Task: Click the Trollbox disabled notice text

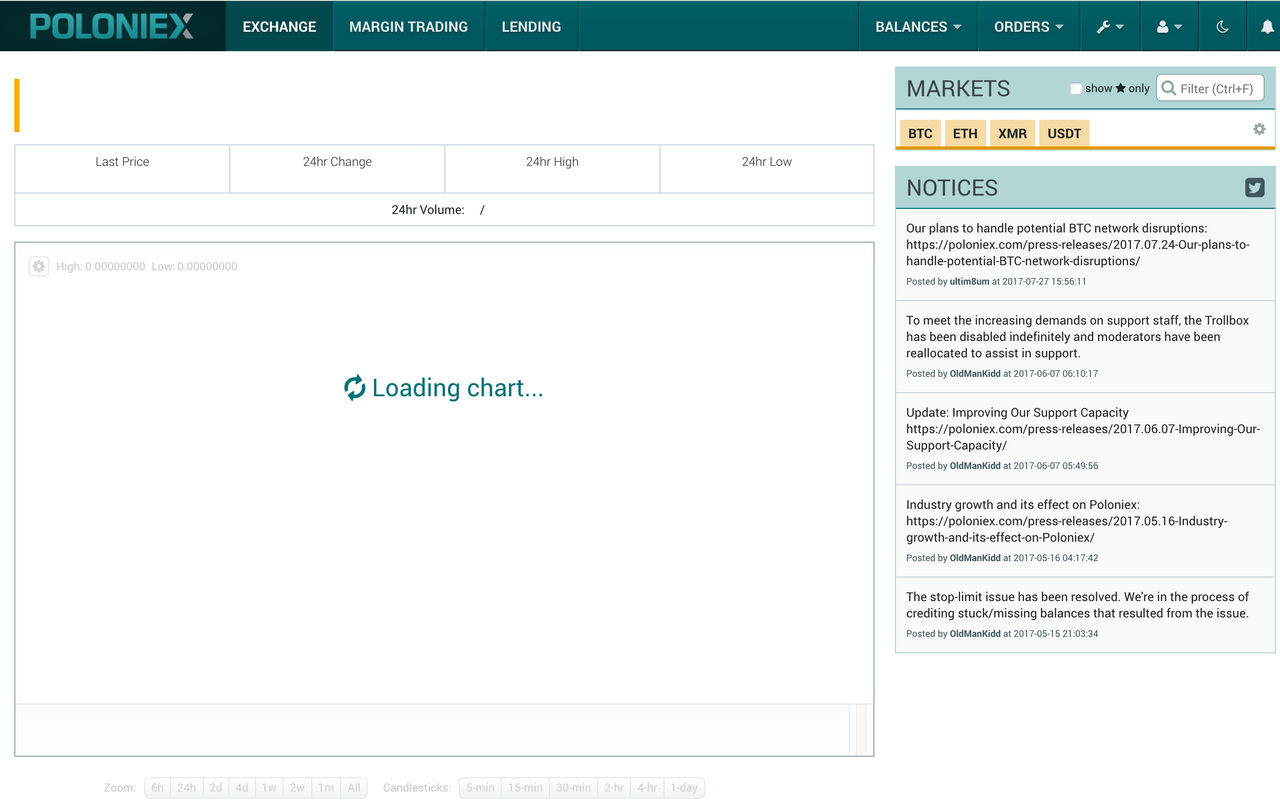Action: point(1077,337)
